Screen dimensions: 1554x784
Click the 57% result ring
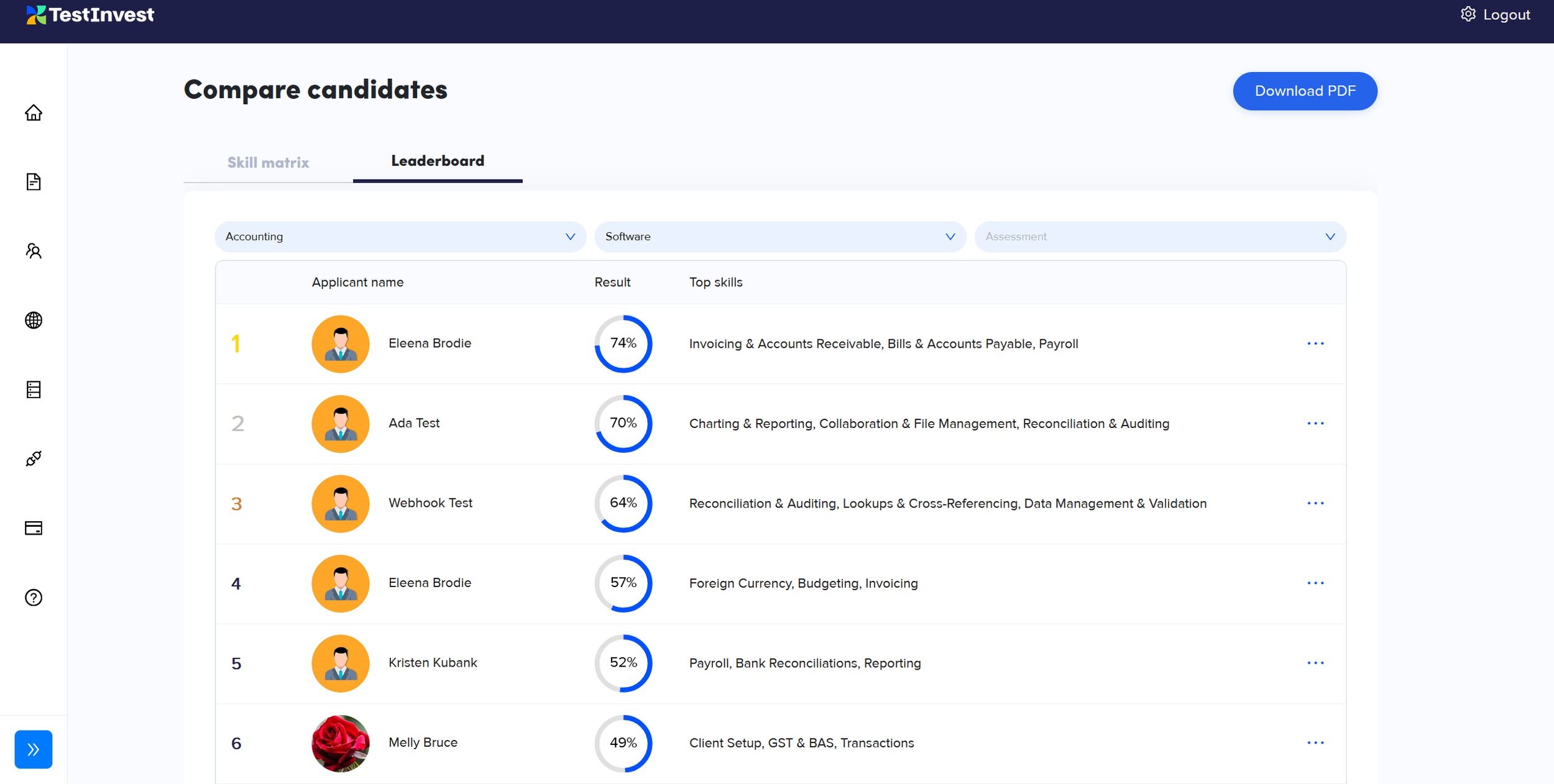pos(623,583)
